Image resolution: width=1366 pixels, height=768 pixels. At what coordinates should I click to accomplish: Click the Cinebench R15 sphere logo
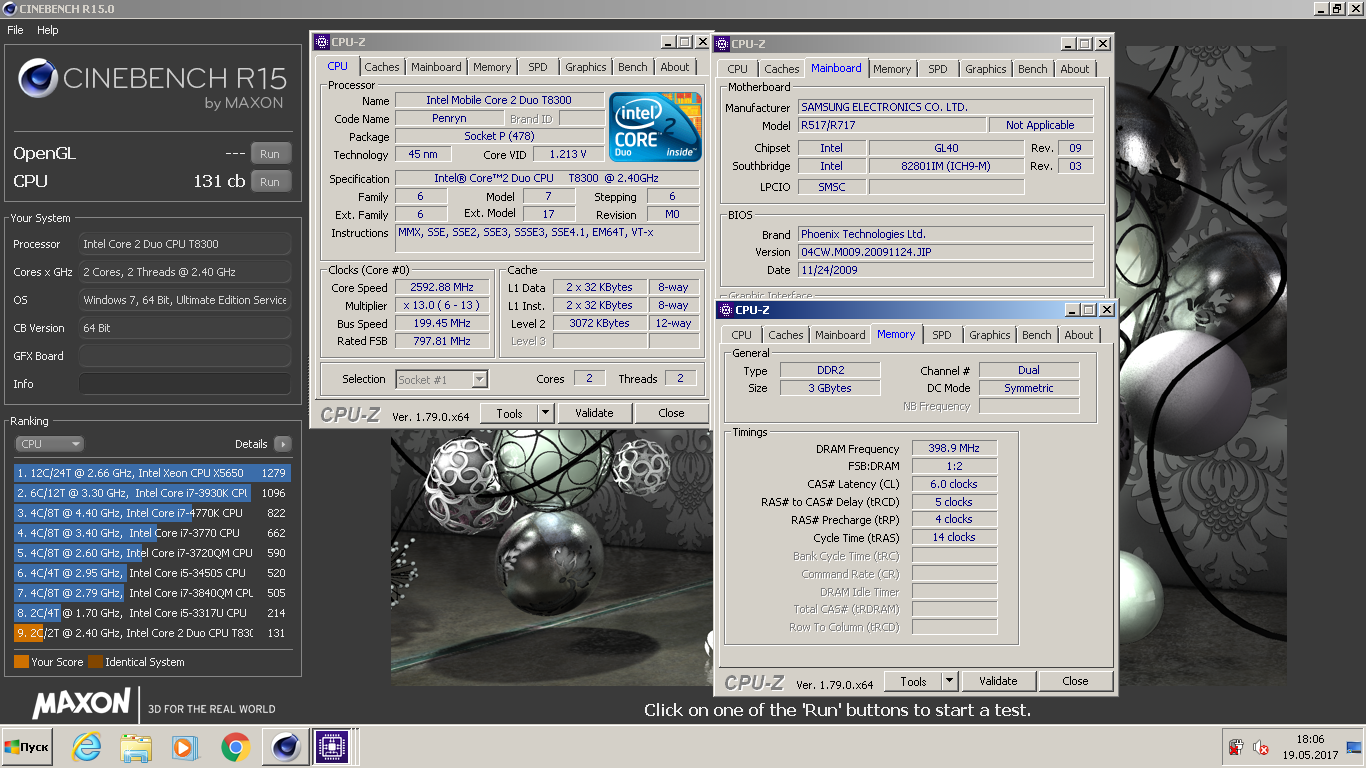point(38,78)
